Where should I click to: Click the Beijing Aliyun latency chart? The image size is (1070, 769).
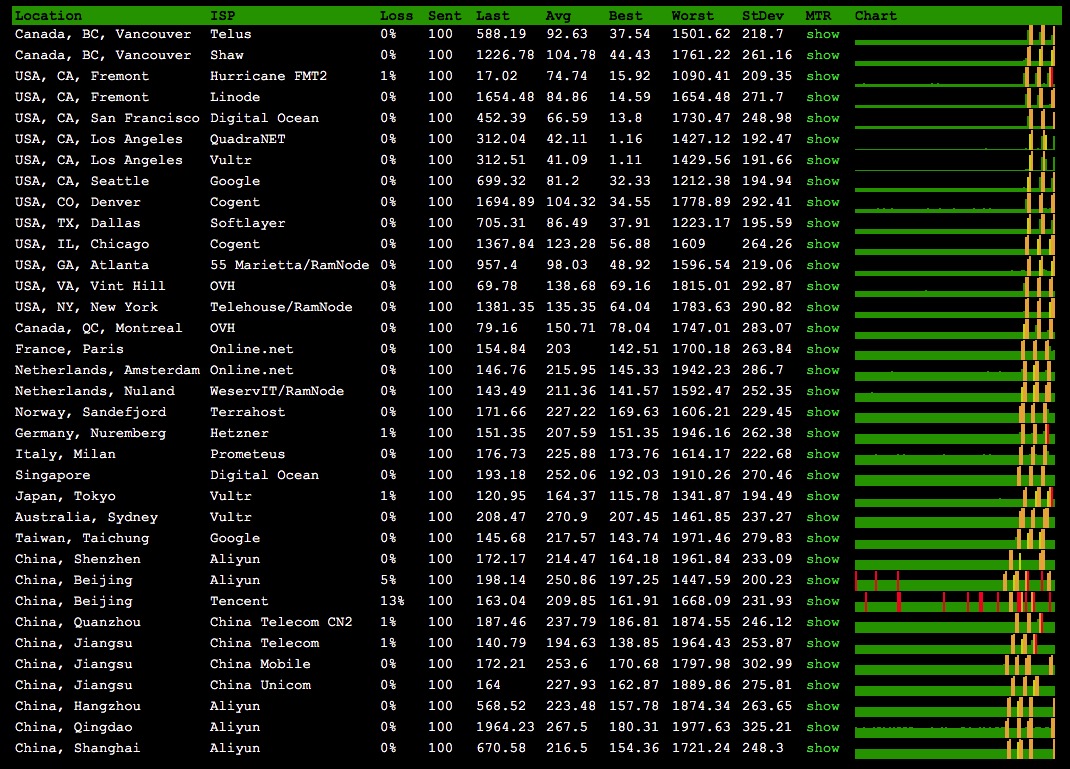coord(955,580)
